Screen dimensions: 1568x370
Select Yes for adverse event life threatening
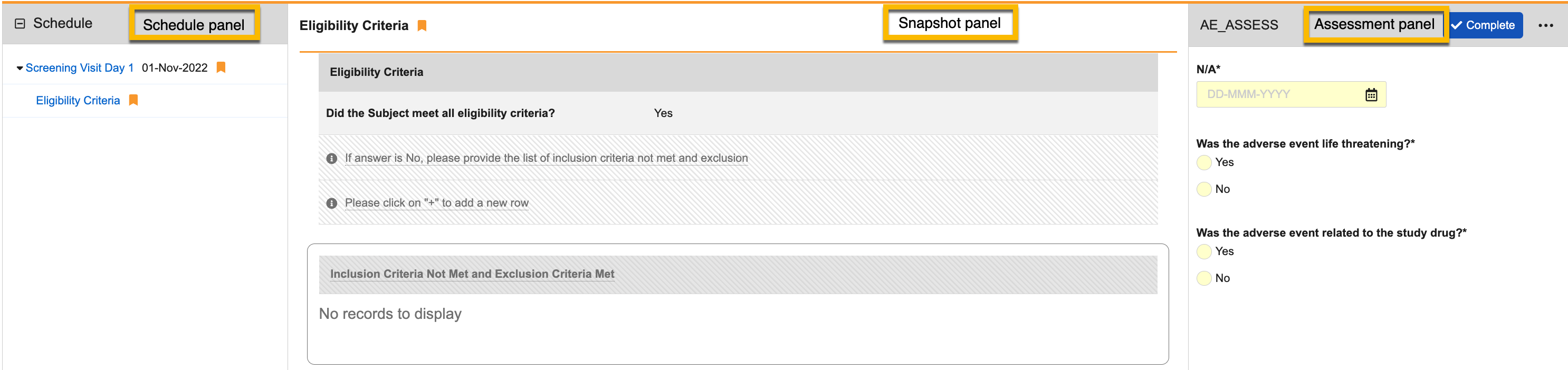[x=1204, y=162]
